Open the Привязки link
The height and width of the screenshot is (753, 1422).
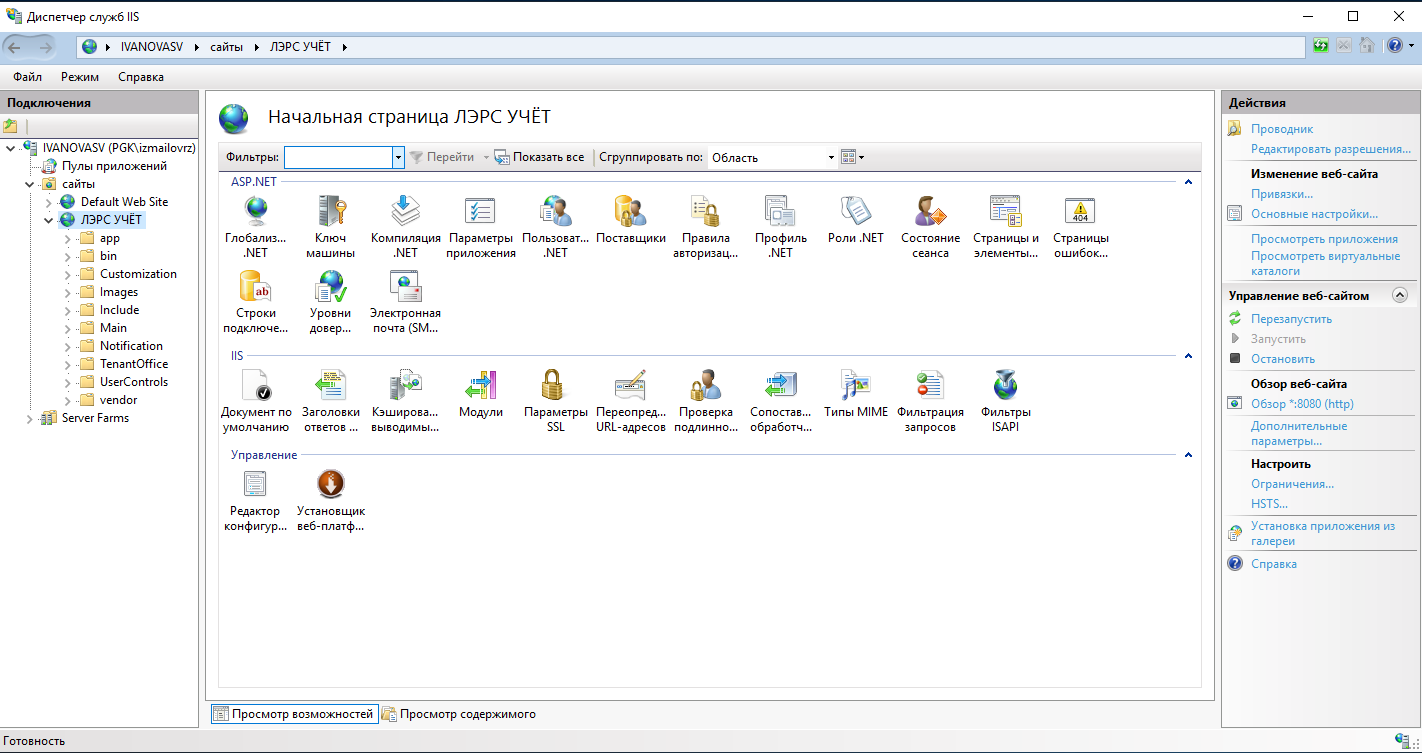click(x=1282, y=194)
